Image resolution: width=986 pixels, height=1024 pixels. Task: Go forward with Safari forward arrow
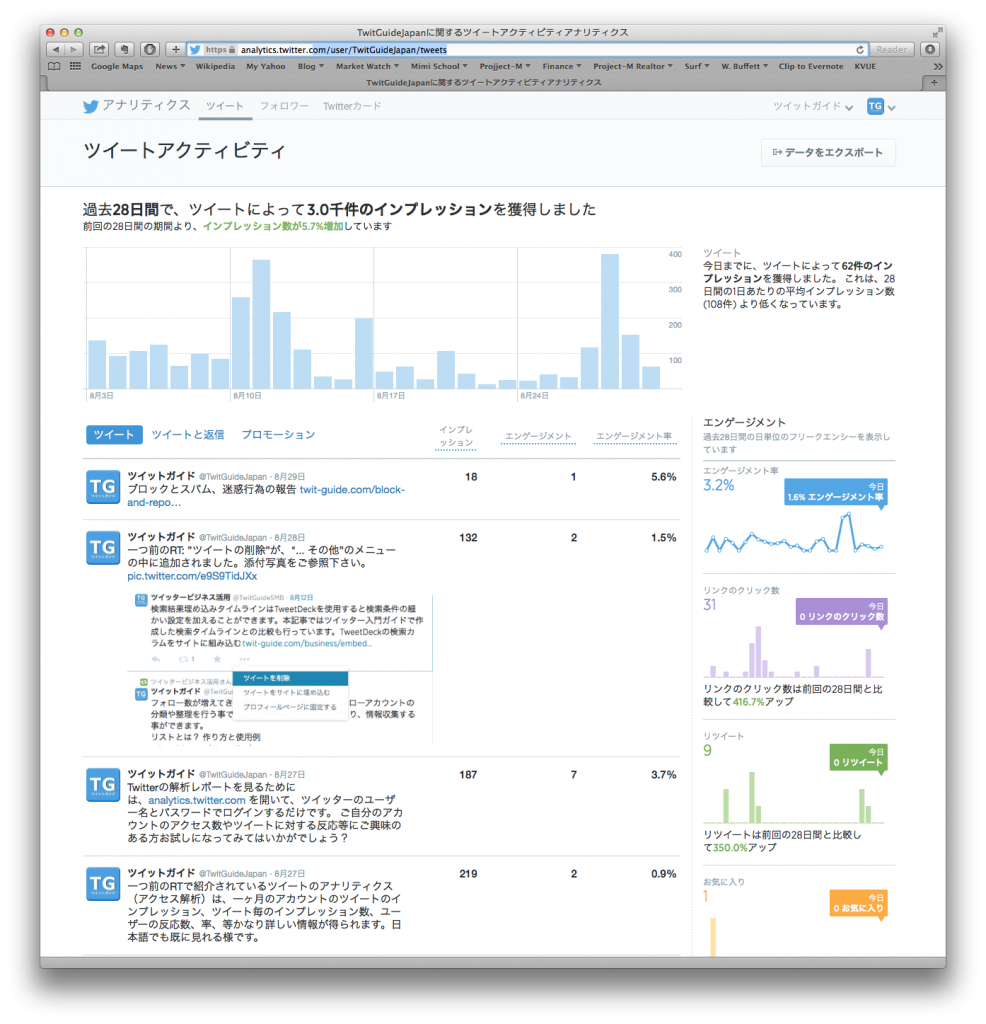pyautogui.click(x=74, y=50)
